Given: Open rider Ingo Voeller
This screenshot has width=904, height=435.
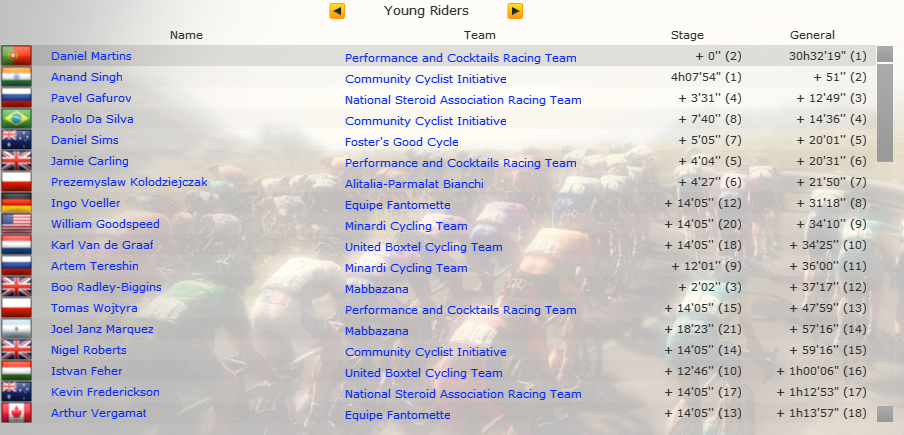Looking at the screenshot, I should click(x=86, y=203).
